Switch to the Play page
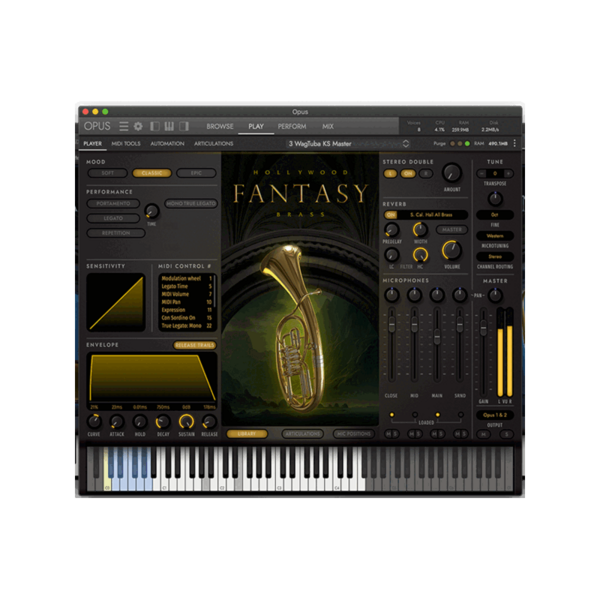The image size is (600, 600). pyautogui.click(x=256, y=126)
